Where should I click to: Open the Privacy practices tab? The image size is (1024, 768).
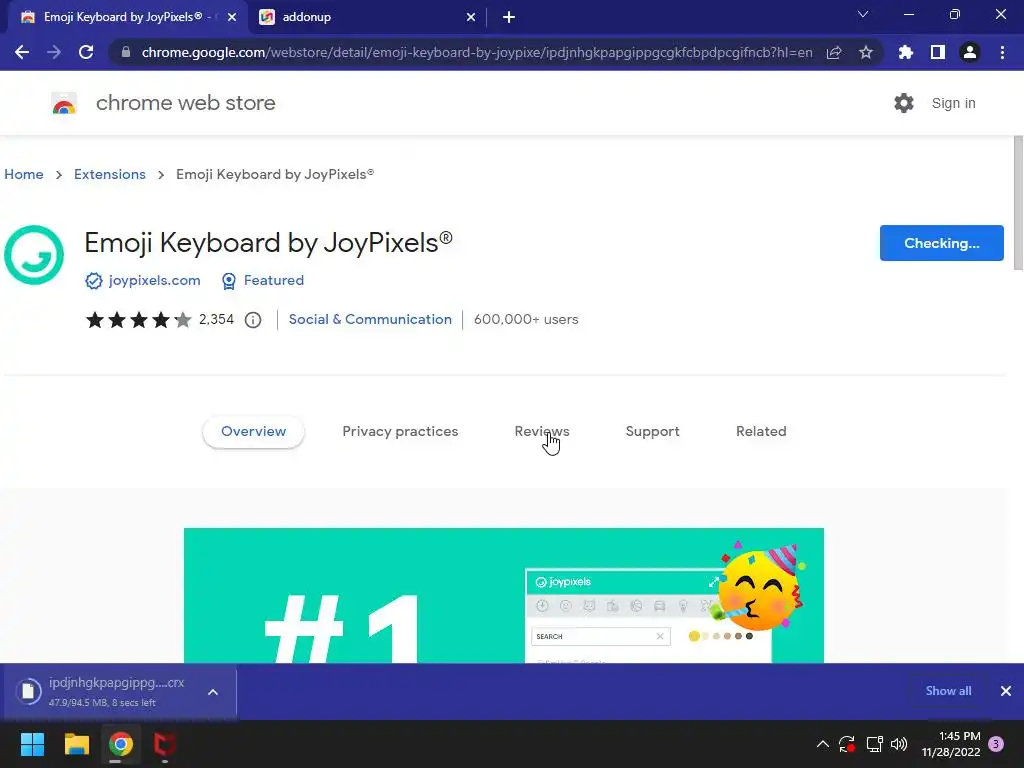400,432
